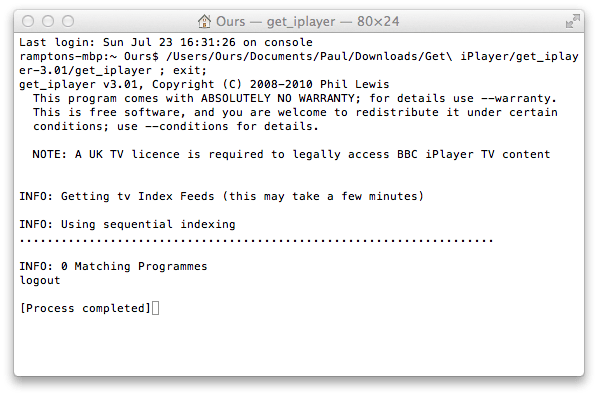Screen dimensions: 598x396
Task: Zoom the Terminal window using third button
Action: click(x=68, y=21)
